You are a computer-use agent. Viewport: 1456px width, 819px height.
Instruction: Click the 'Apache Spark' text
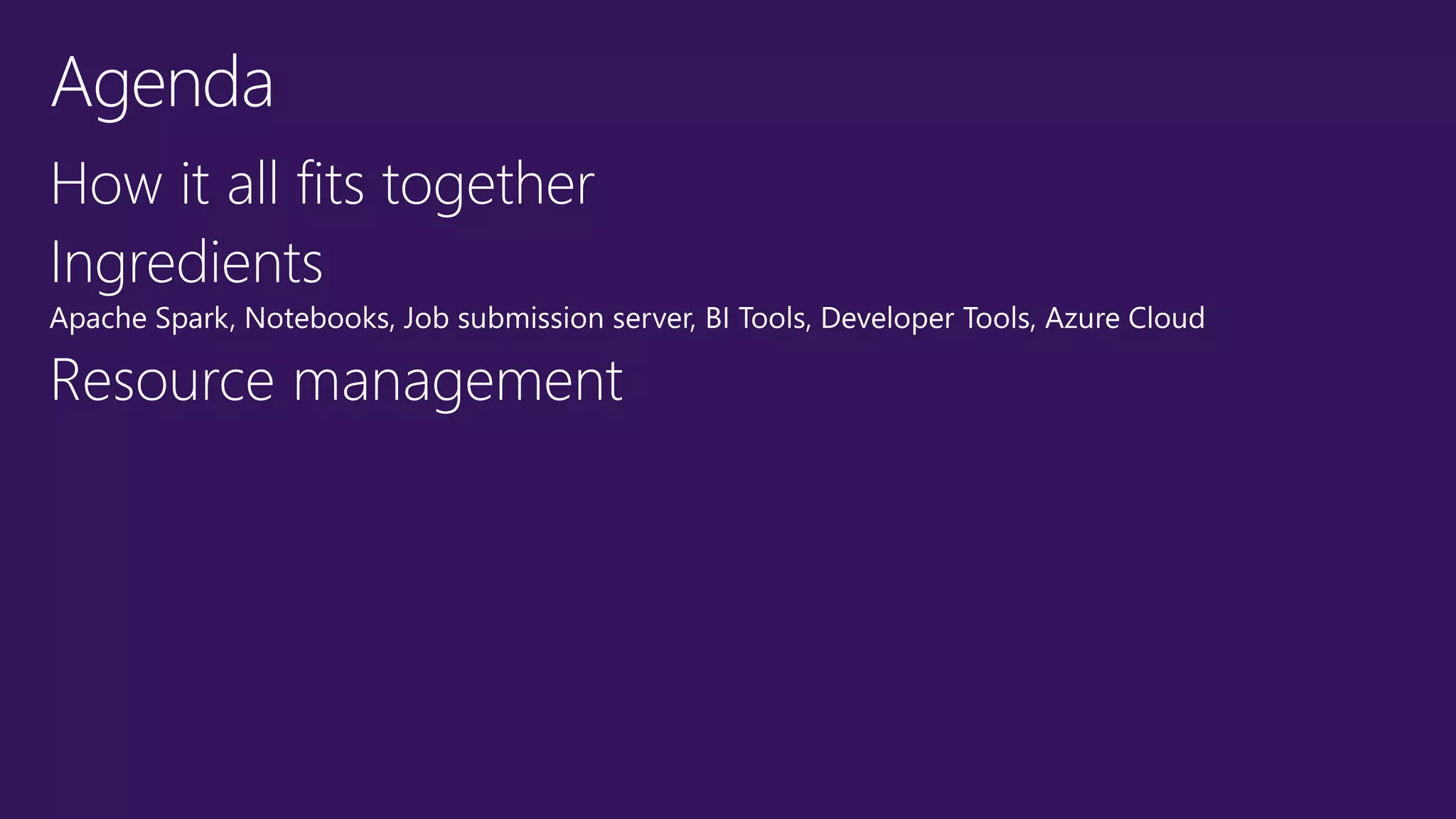coord(139,318)
